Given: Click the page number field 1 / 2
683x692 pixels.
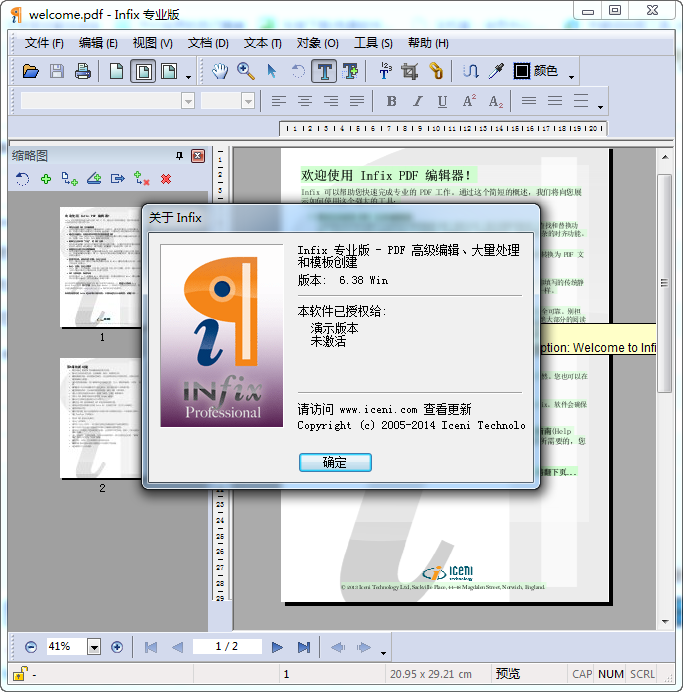Looking at the screenshot, I should pyautogui.click(x=227, y=647).
